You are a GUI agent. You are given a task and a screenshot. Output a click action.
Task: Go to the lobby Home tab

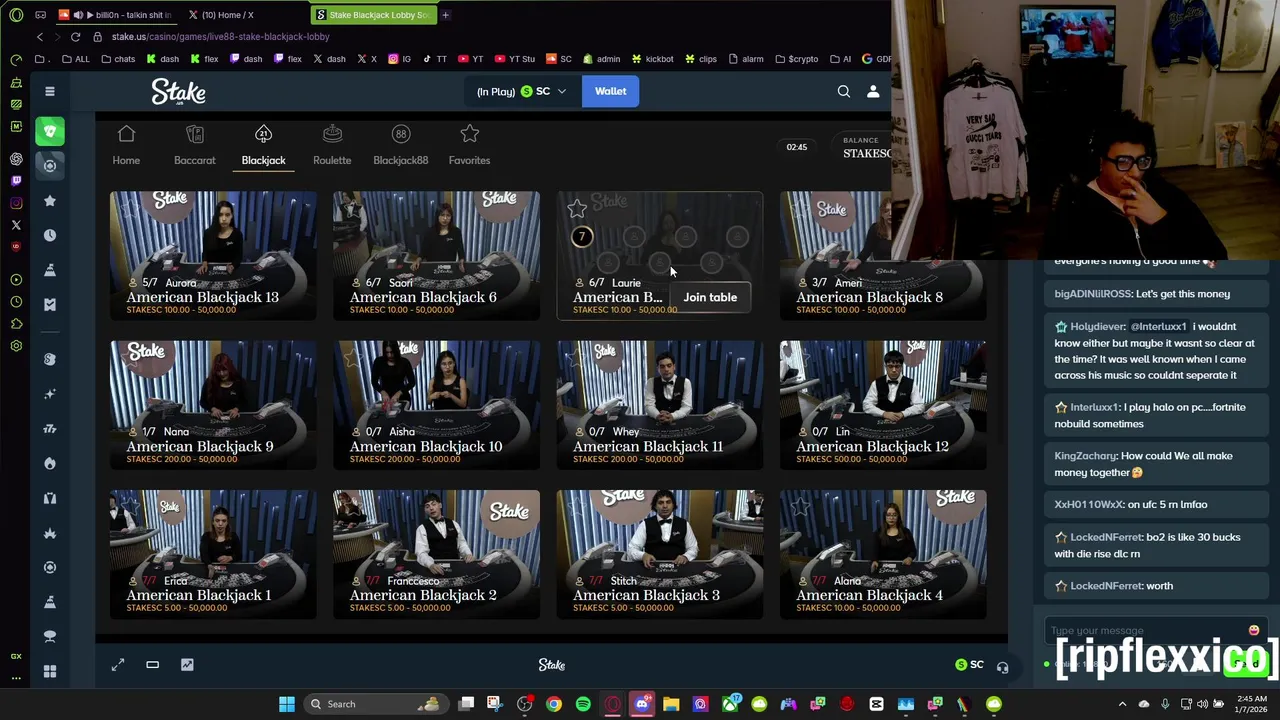pyautogui.click(x=126, y=146)
